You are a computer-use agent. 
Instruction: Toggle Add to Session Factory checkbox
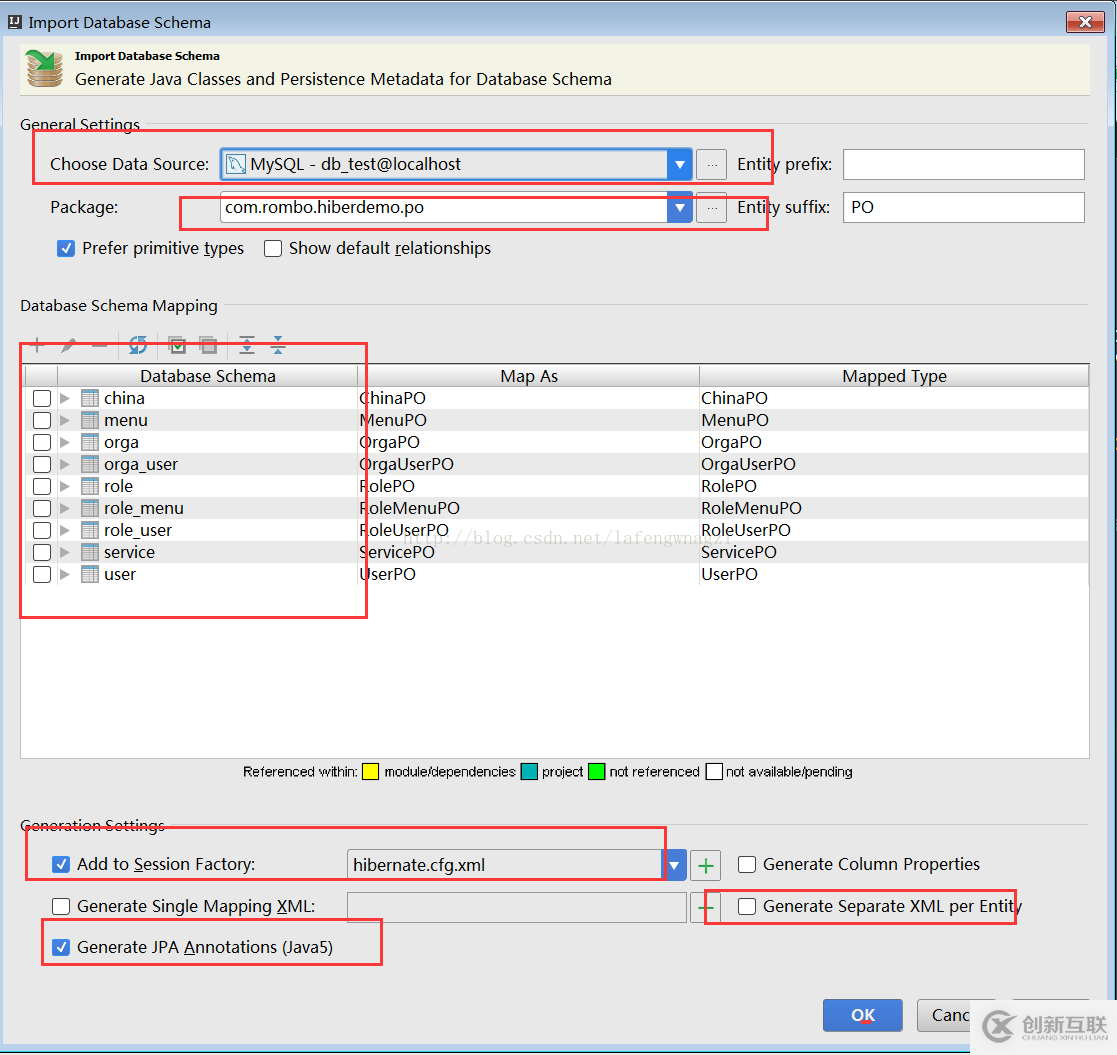(61, 865)
